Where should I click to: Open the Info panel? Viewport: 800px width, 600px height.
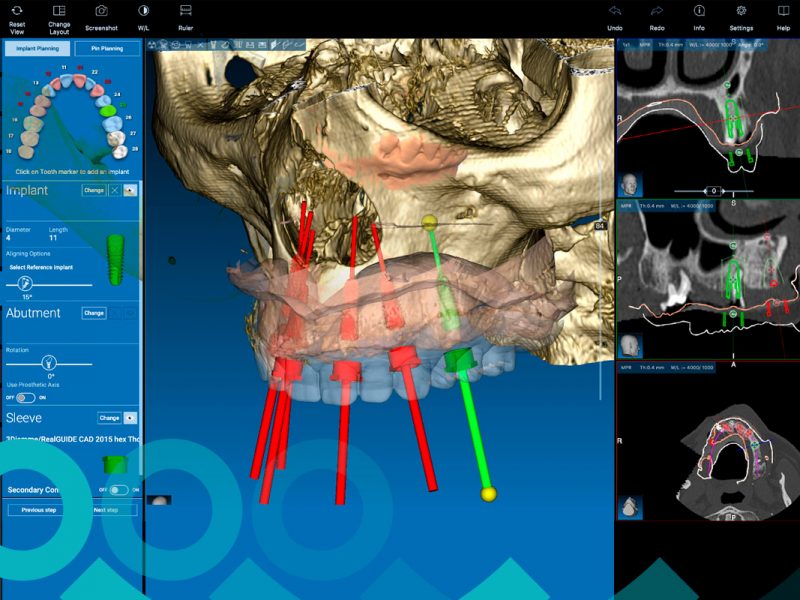[x=699, y=11]
